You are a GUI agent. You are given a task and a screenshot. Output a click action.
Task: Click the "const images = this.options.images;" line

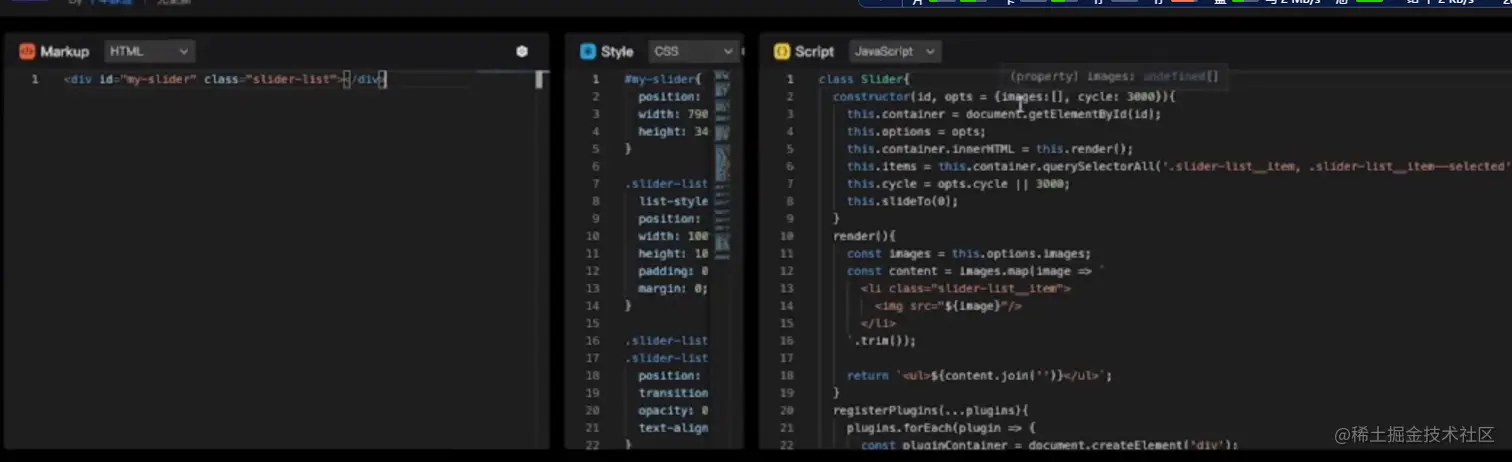[x=969, y=254]
